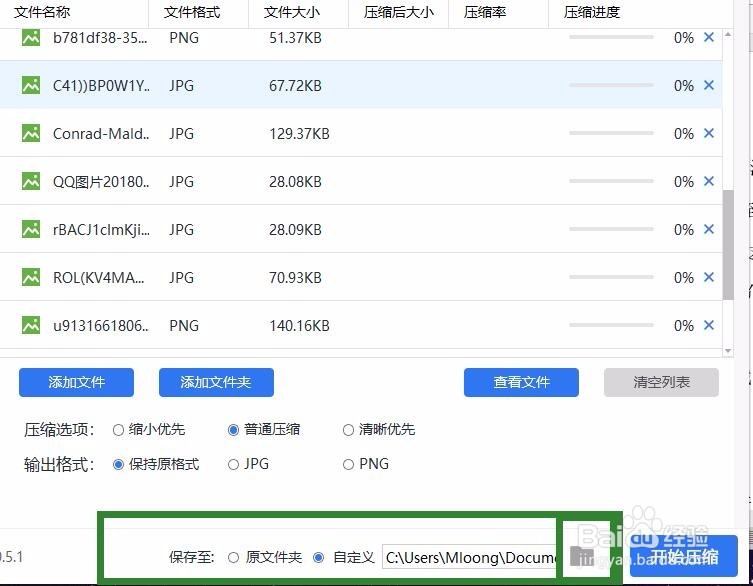Click size value 28.09KB
The height and width of the screenshot is (586, 753).
(295, 230)
